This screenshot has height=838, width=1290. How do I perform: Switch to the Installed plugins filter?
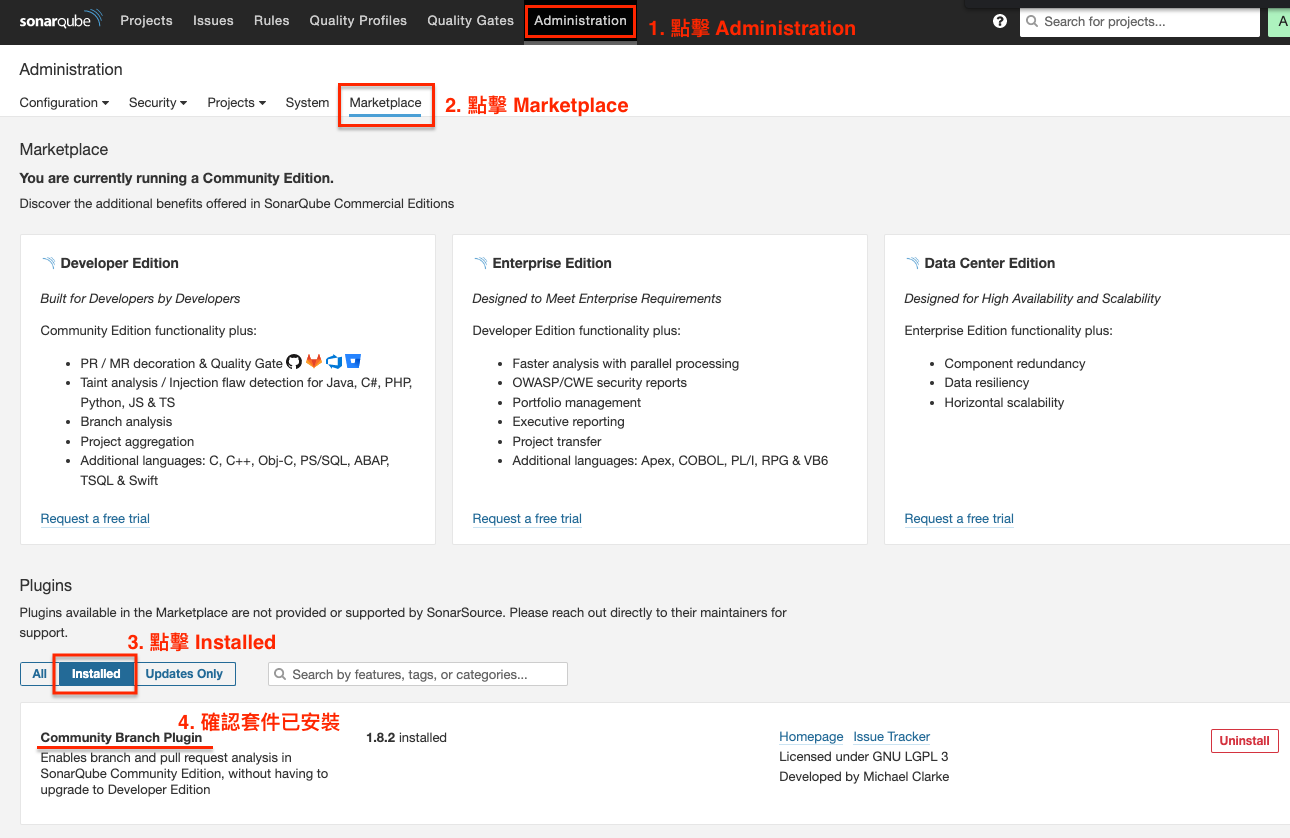pos(94,673)
